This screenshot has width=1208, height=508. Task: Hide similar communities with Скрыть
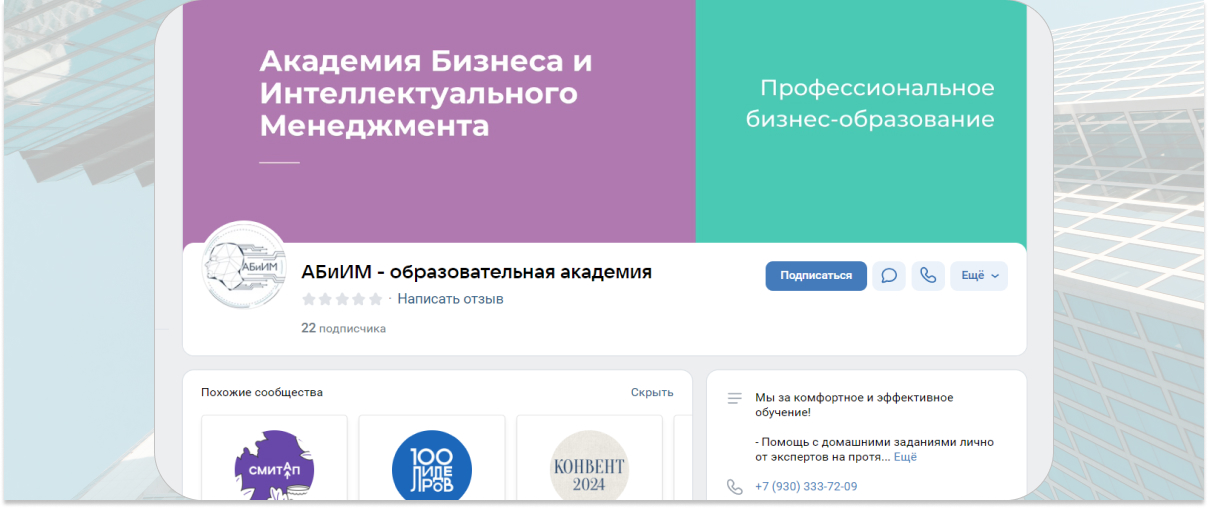click(652, 392)
